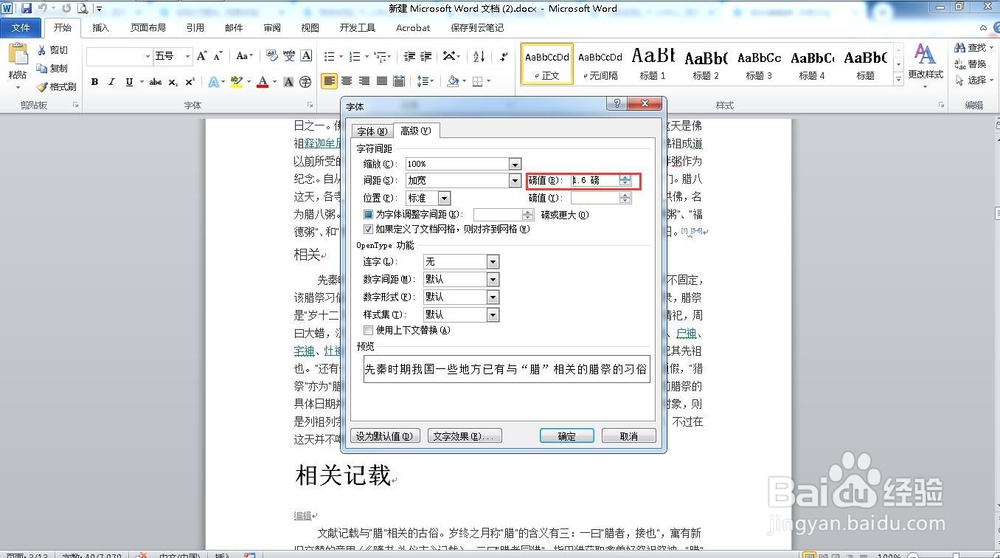Apply strikethrough (abc) formatting
Image resolution: width=1000 pixels, height=558 pixels.
[x=156, y=82]
